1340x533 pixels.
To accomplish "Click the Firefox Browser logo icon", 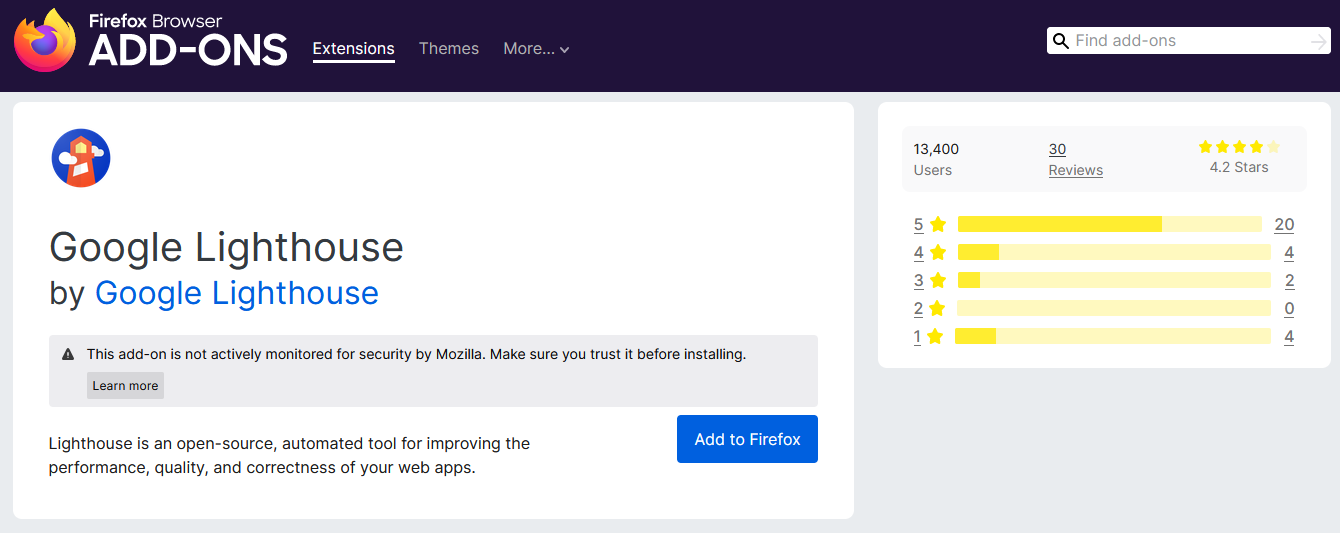I will click(44, 41).
